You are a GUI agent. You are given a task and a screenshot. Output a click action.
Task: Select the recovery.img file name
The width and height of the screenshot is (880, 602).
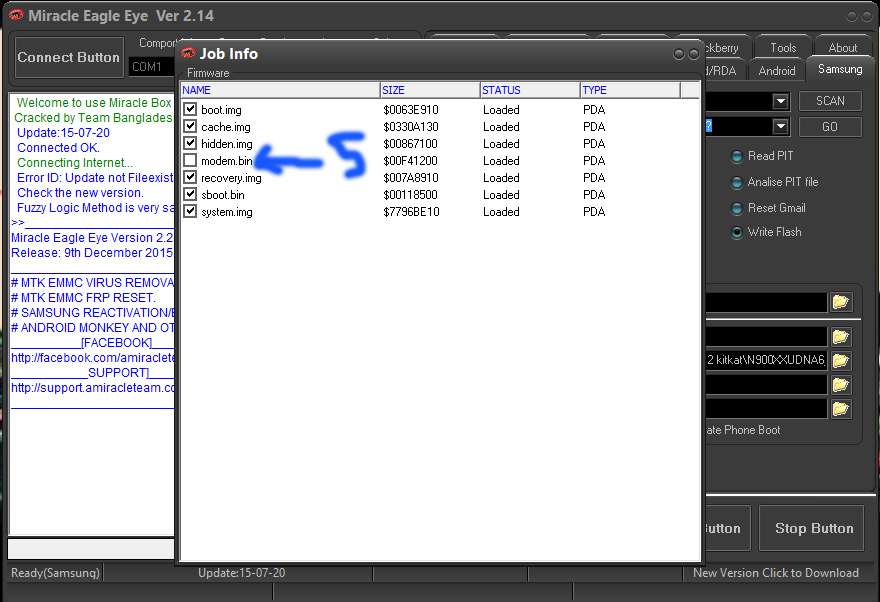pyautogui.click(x=231, y=178)
